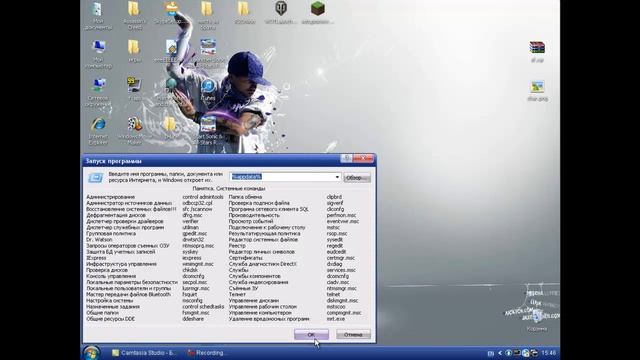Open the Мои документы desktop icon

(x=98, y=16)
